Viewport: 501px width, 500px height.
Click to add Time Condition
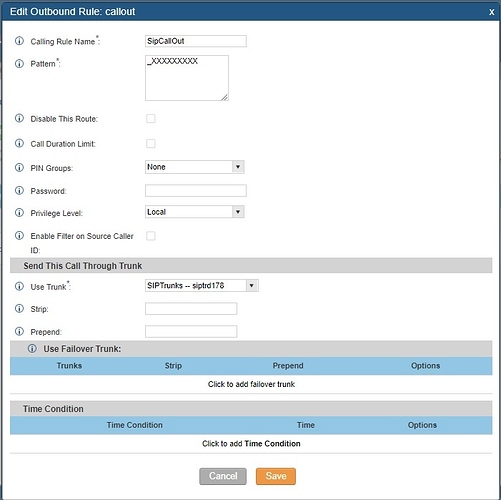[251, 444]
